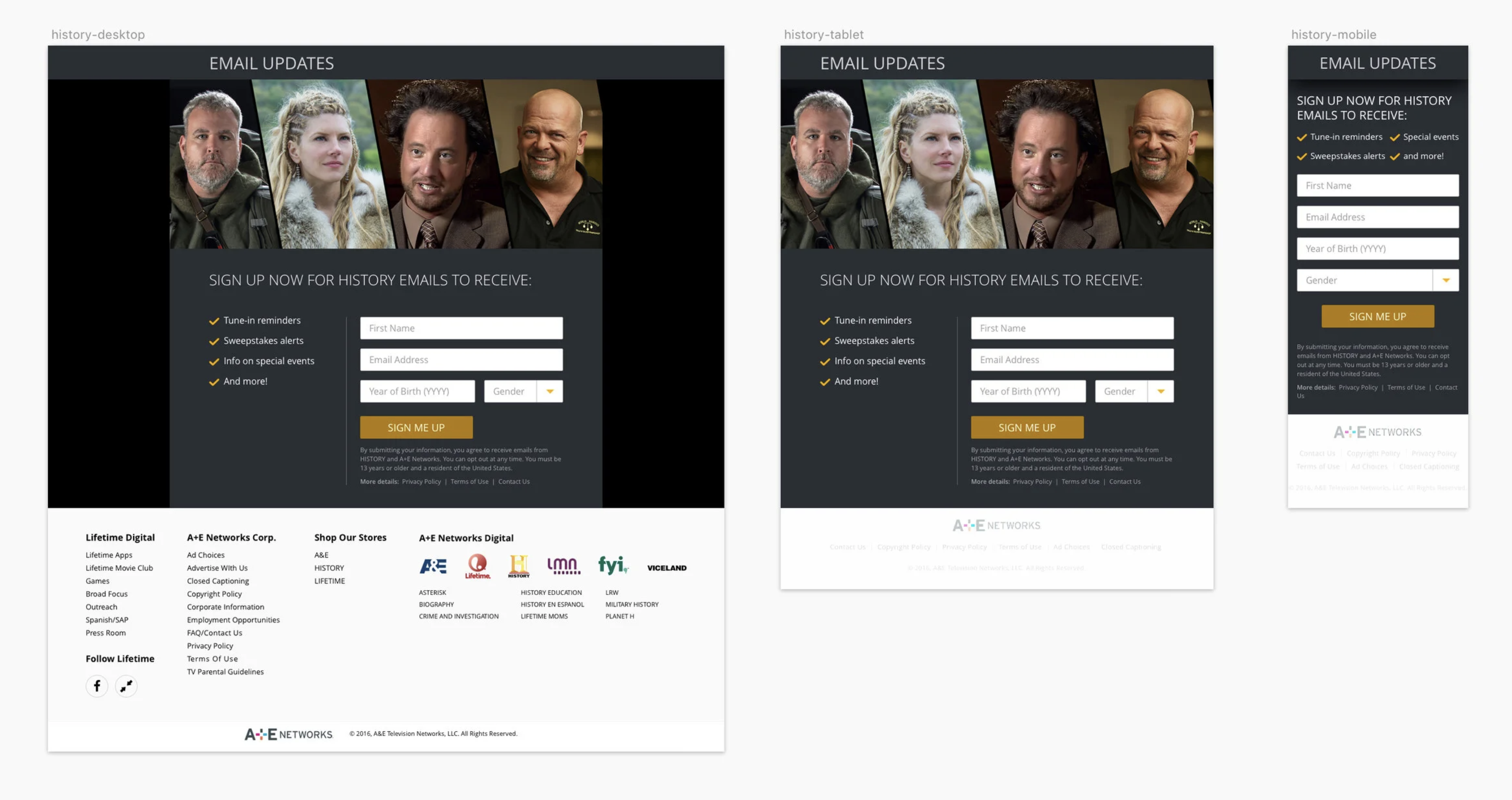Focus Year of Birth field in desktop form
The width and height of the screenshot is (1512, 800).
click(417, 391)
